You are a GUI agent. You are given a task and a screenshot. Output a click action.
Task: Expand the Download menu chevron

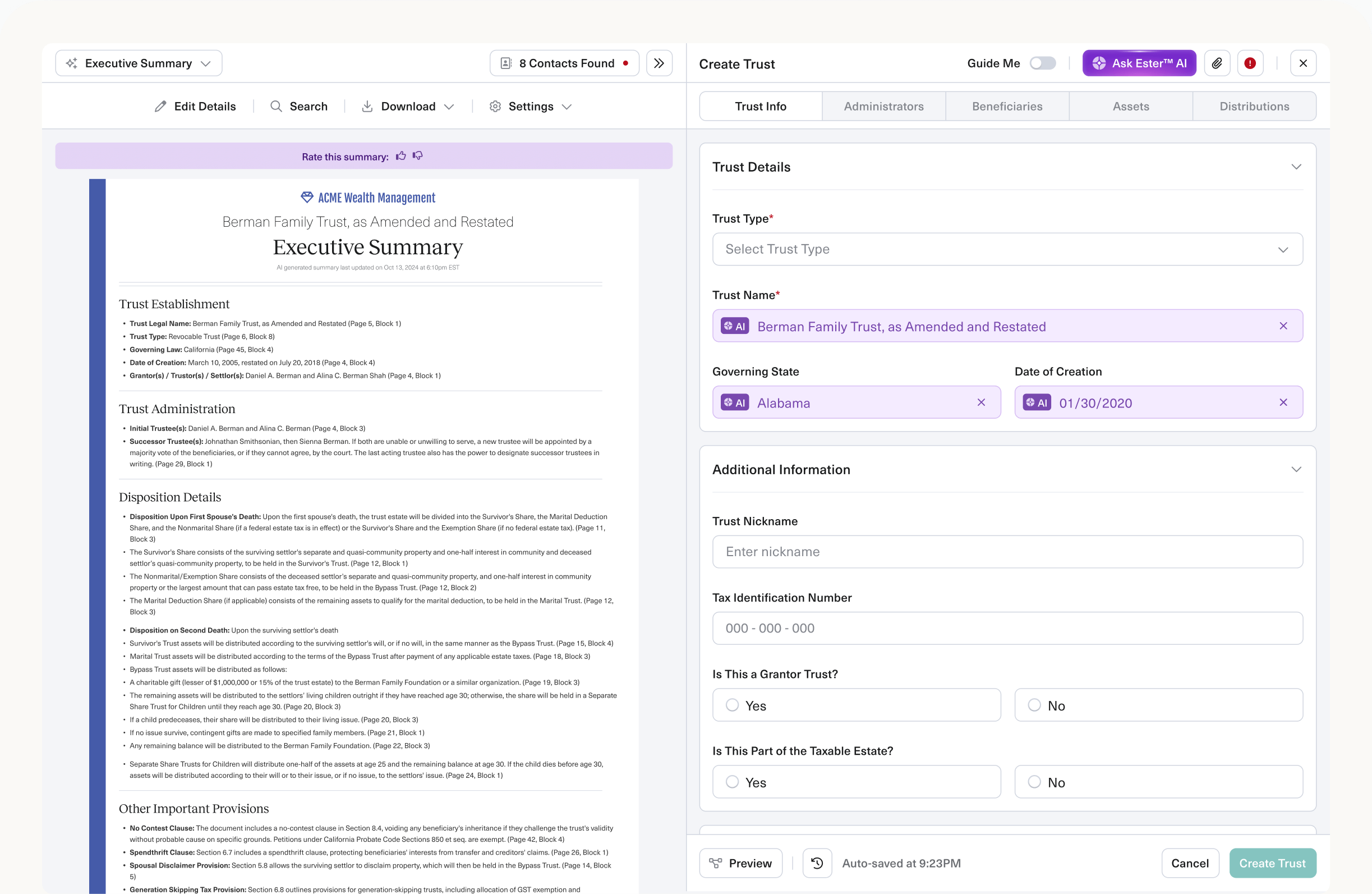coord(449,107)
